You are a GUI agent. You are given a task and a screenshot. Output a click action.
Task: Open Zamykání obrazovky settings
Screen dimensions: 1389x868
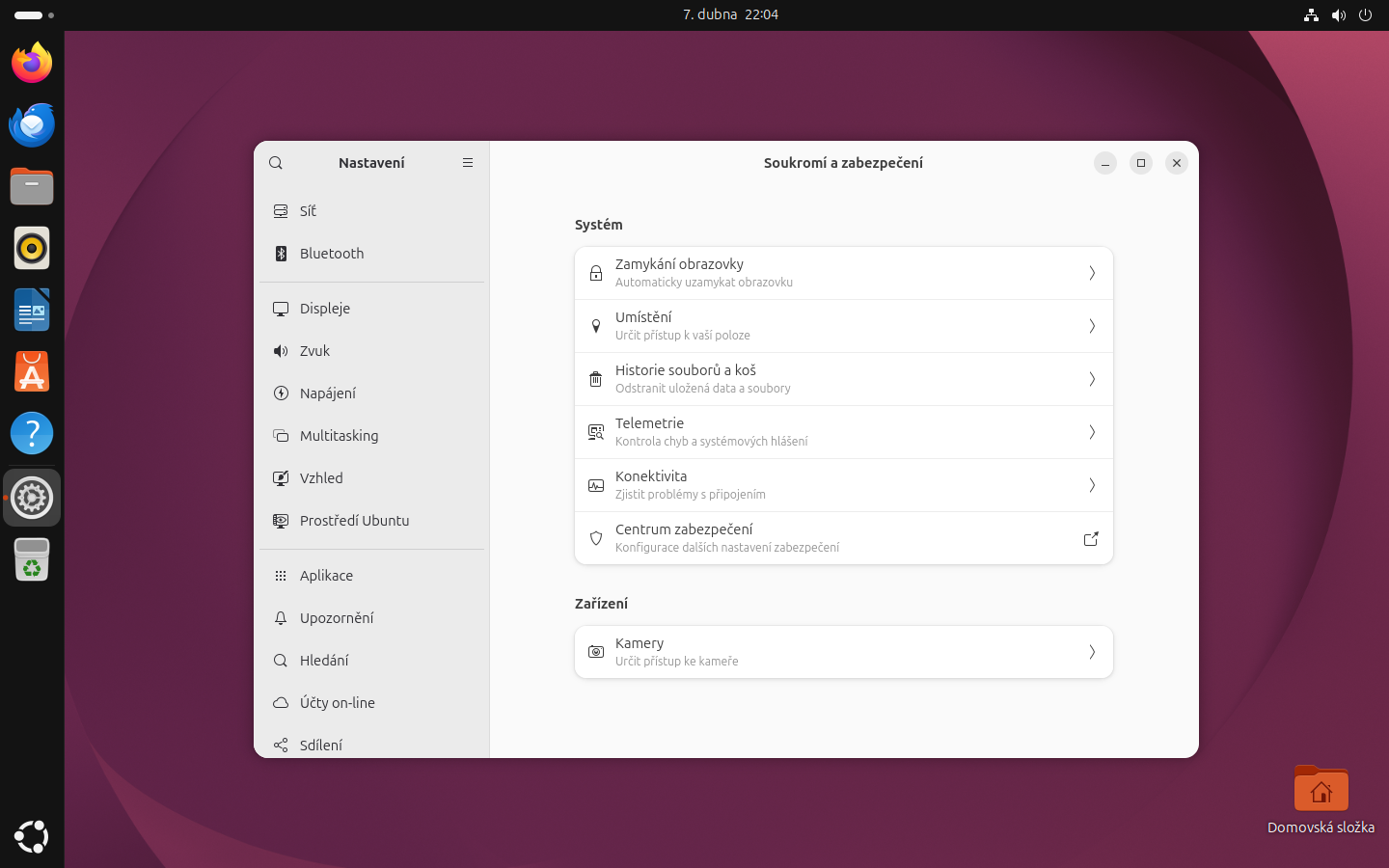click(843, 273)
